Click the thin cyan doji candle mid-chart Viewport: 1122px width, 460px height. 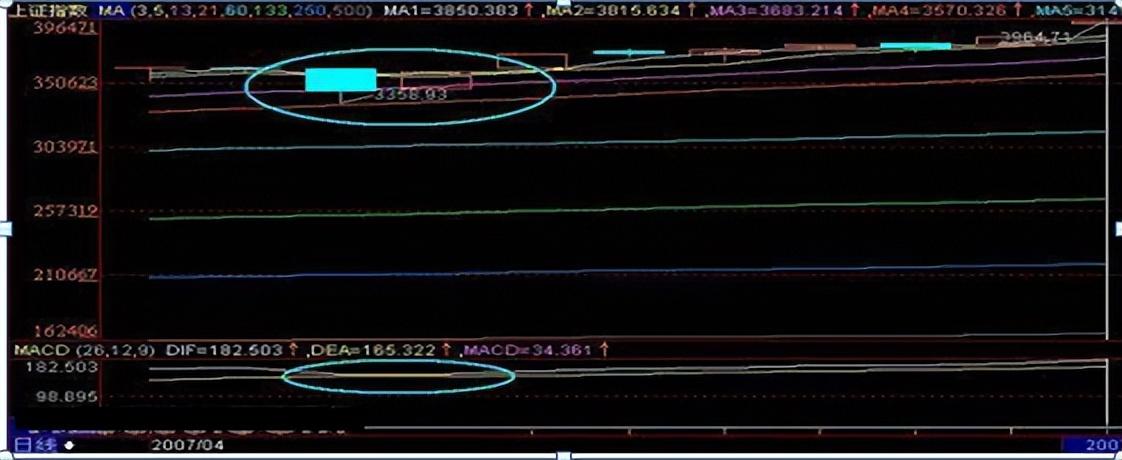(x=628, y=52)
